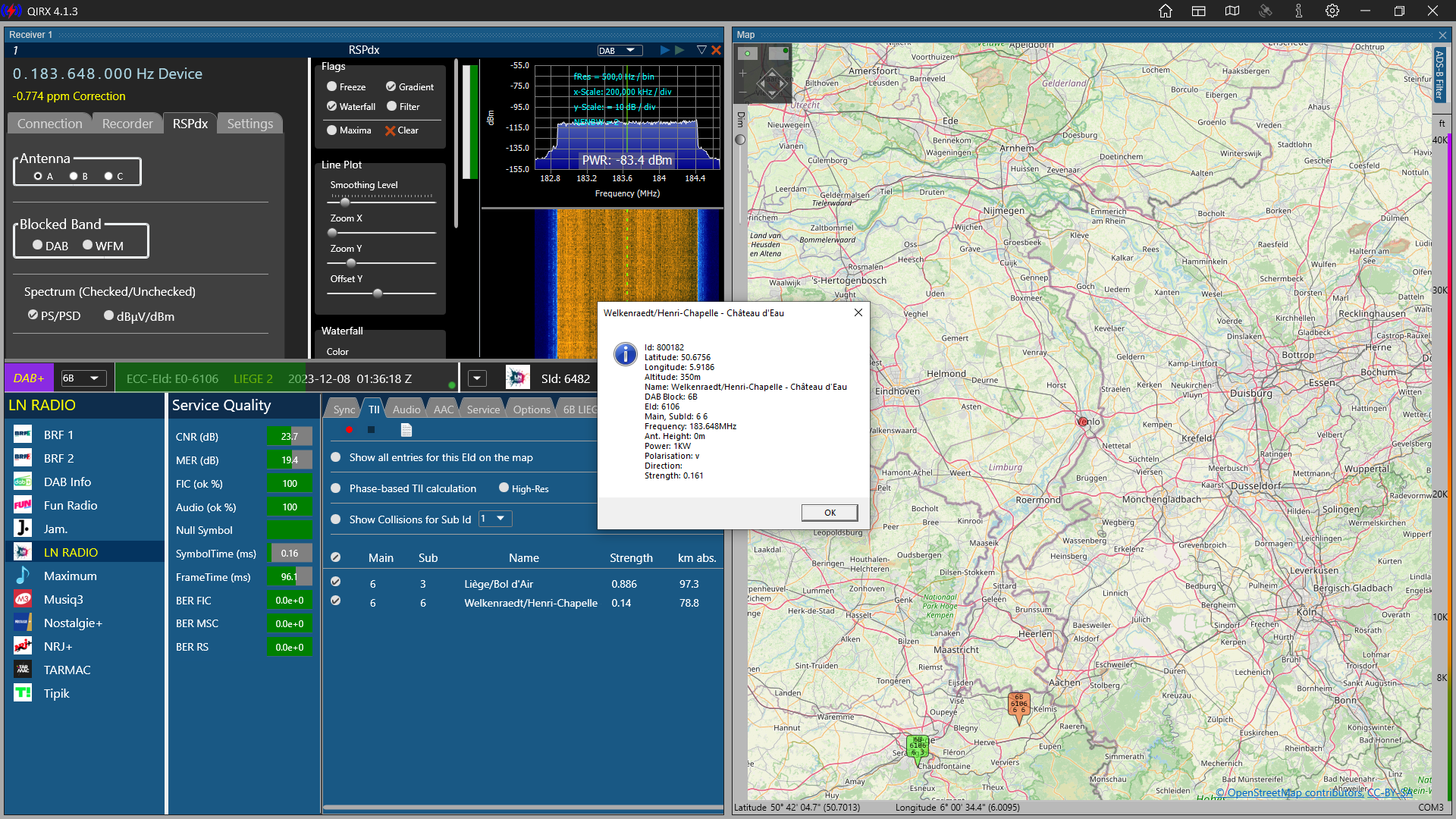The image size is (1456, 819).
Task: Open the Audio tab
Action: tap(406, 409)
